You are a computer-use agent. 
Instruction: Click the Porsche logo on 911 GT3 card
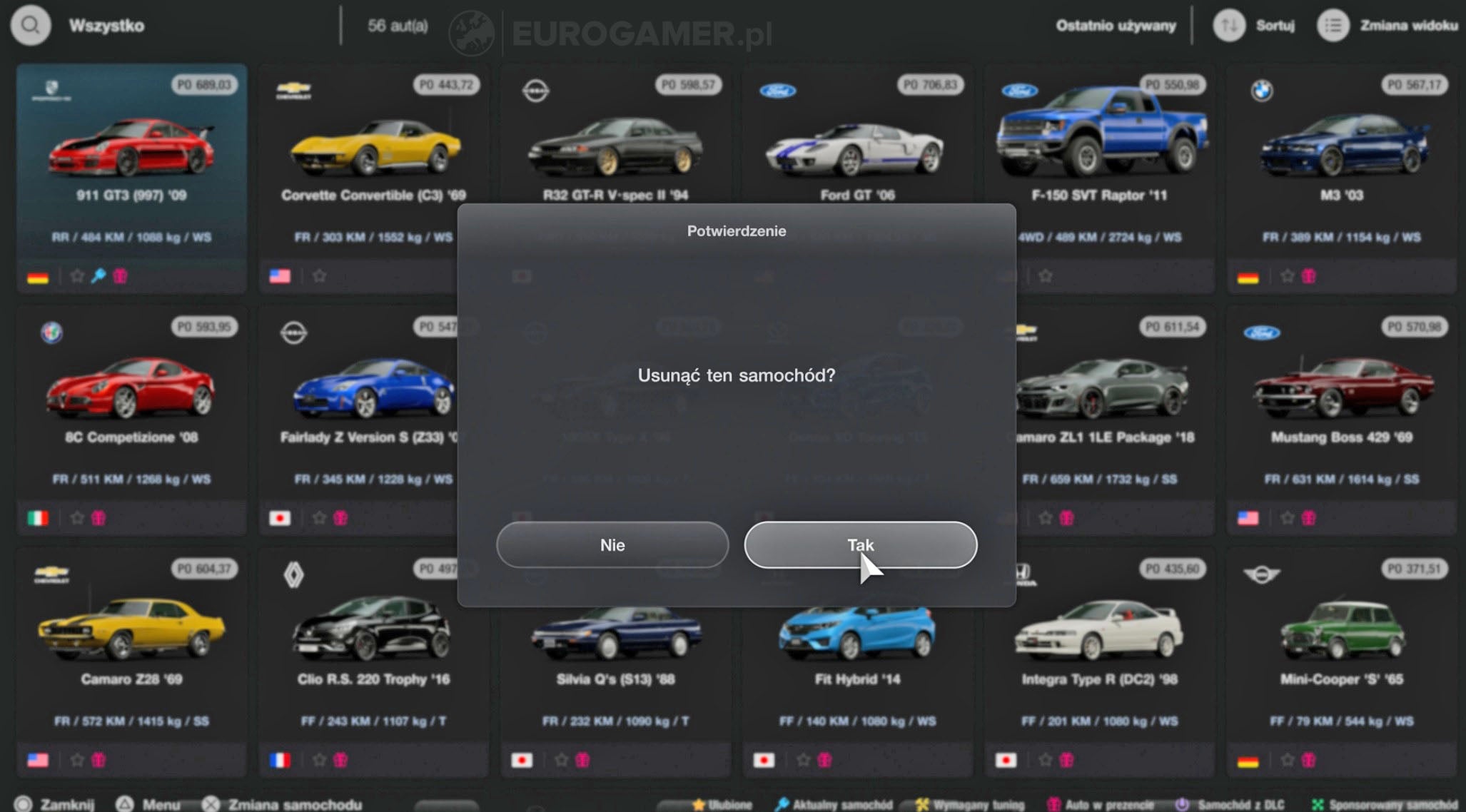pos(51,91)
